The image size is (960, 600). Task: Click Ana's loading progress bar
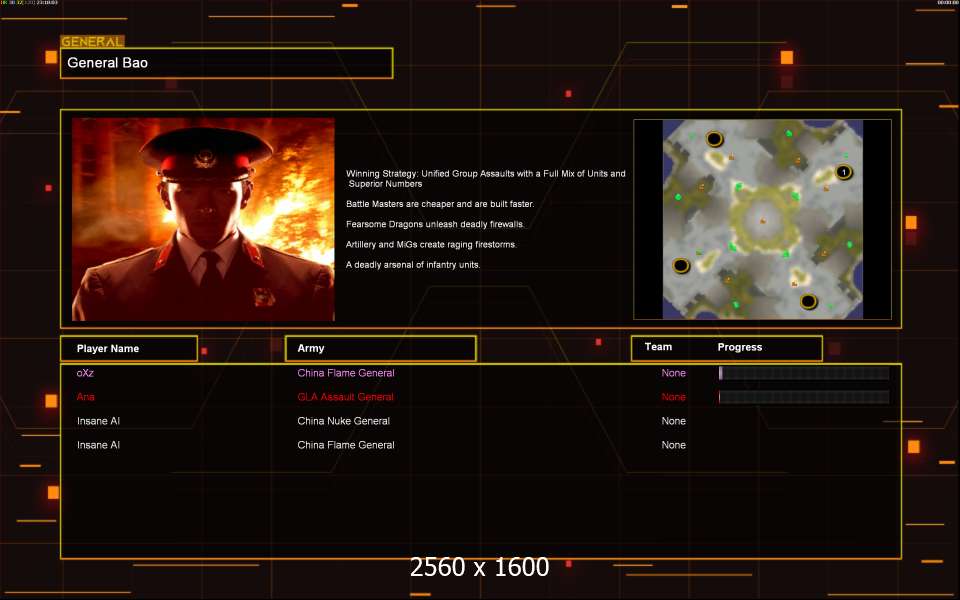(804, 397)
